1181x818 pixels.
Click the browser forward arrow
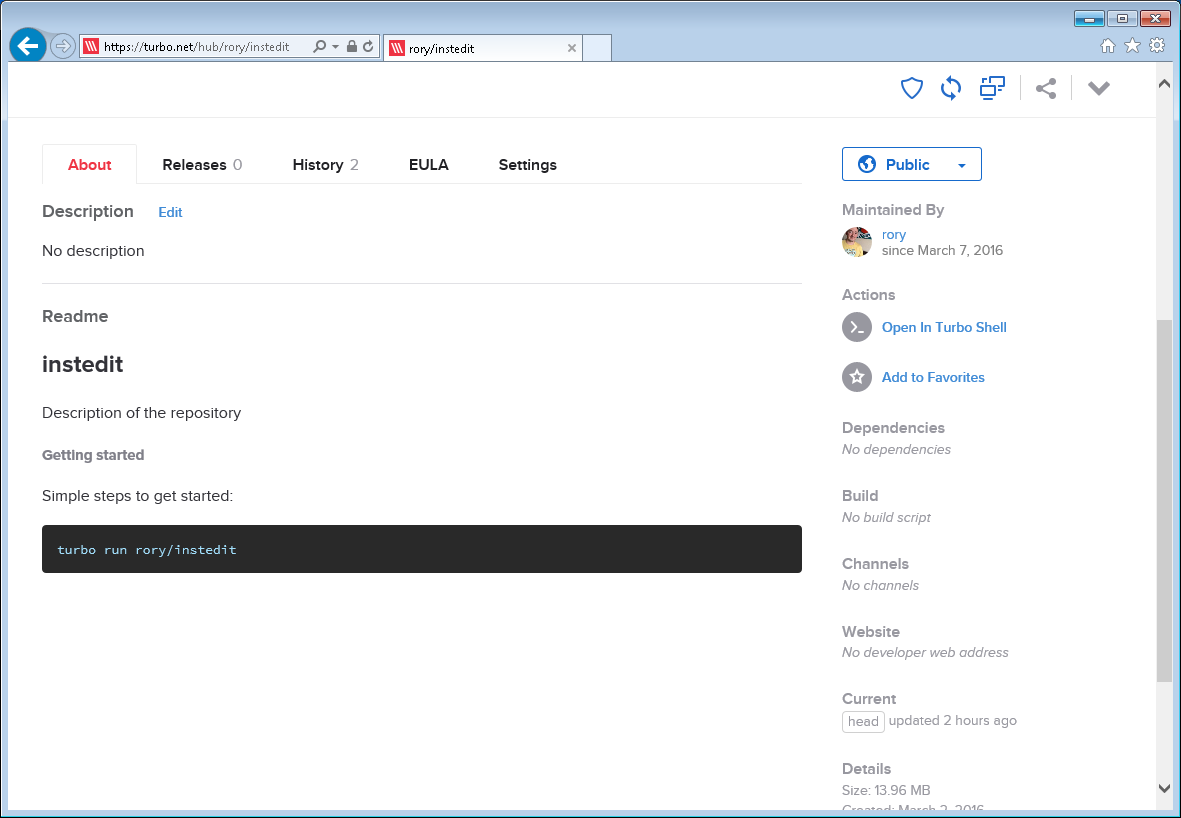pos(63,47)
